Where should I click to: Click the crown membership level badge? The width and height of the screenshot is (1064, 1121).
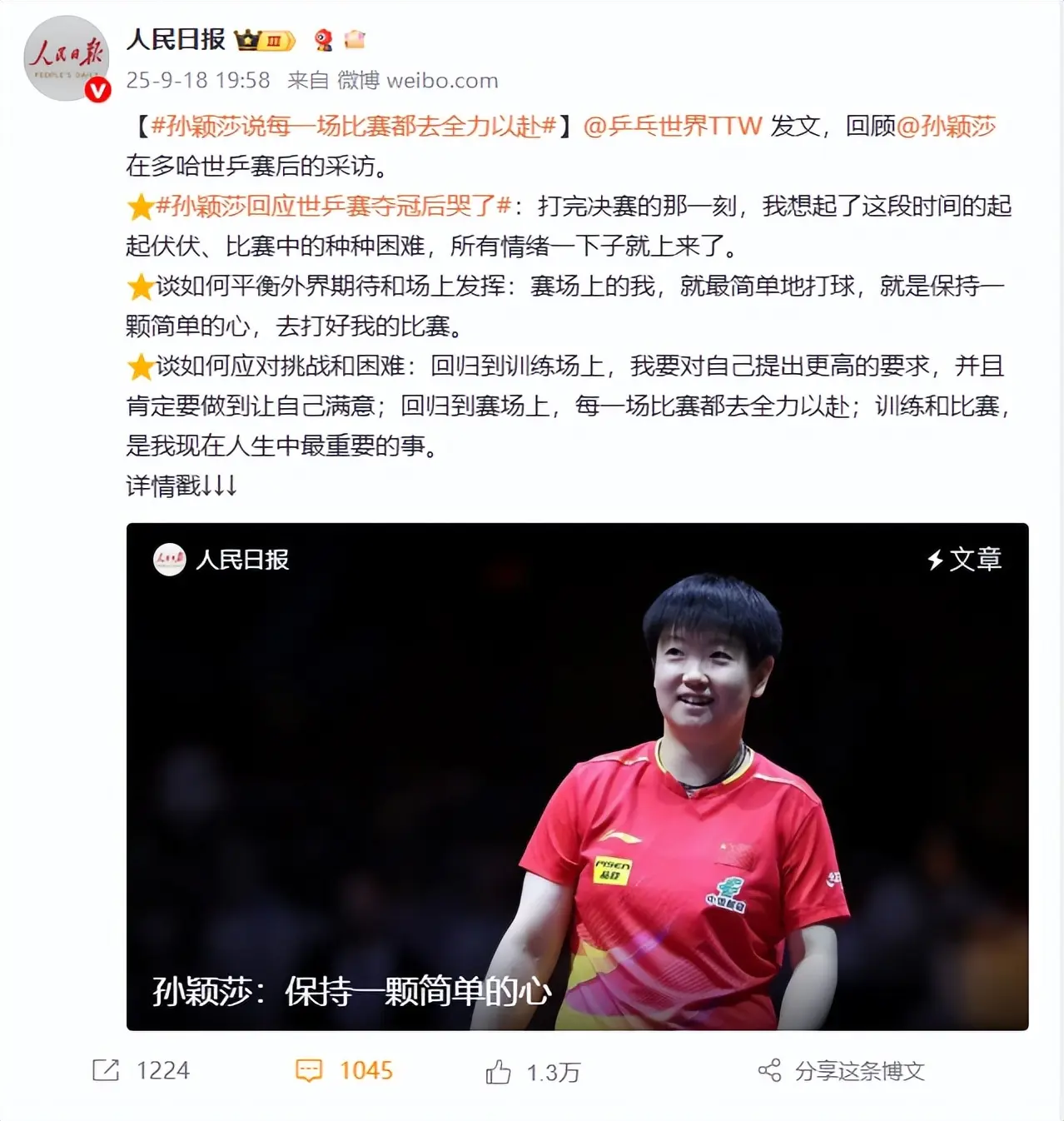coord(265,40)
